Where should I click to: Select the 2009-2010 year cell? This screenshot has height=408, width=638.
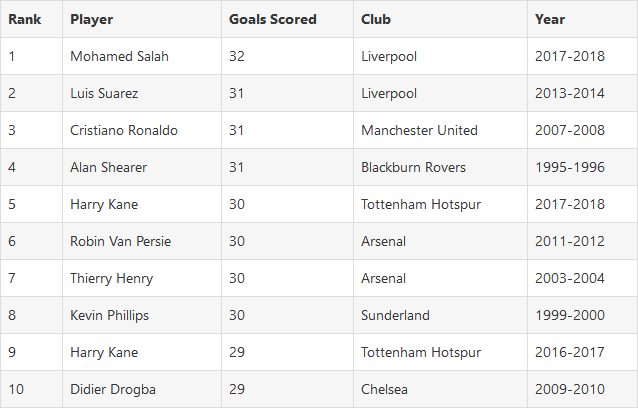[570, 389]
